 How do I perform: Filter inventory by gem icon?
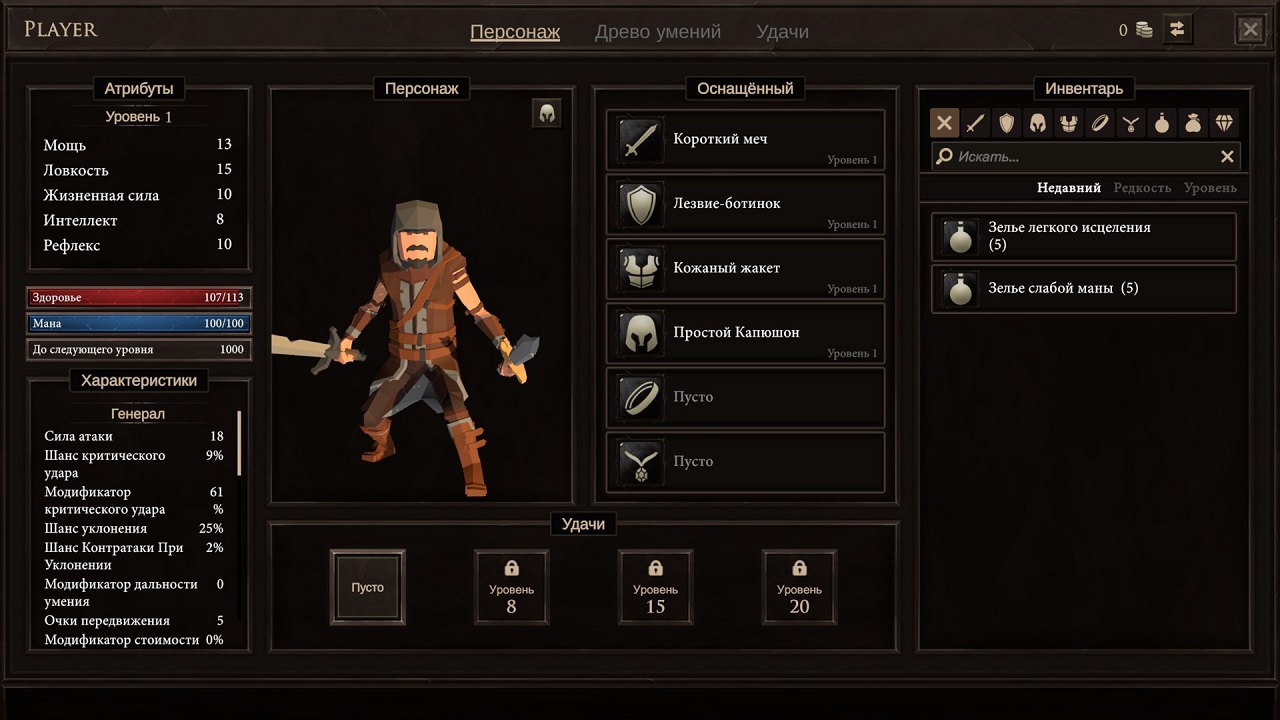tap(1224, 123)
